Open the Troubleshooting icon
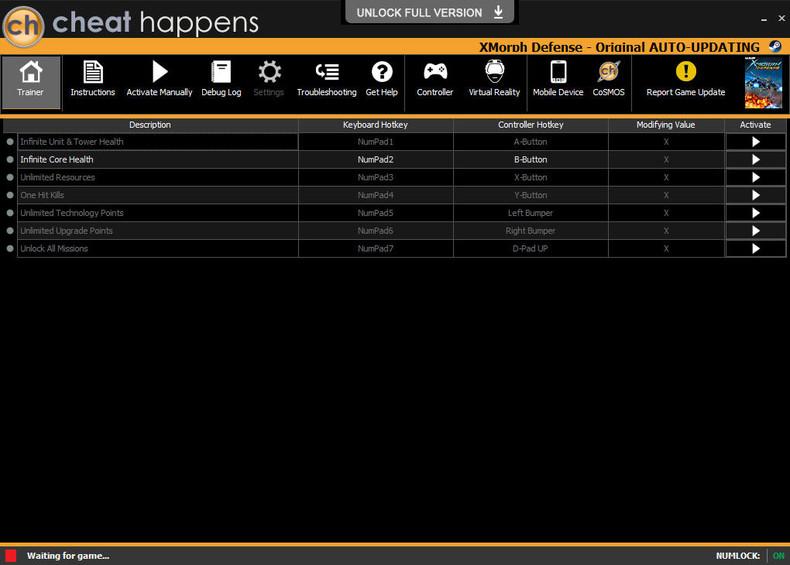Image resolution: width=790 pixels, height=565 pixels. tap(327, 72)
